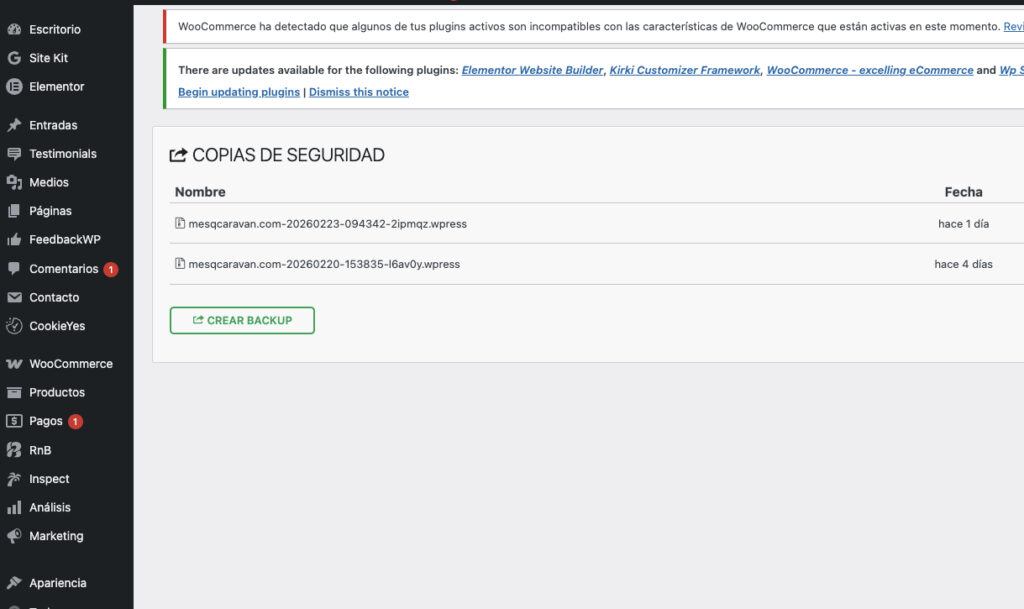Select the Elementor sidebar icon
1024x609 pixels.
point(14,86)
